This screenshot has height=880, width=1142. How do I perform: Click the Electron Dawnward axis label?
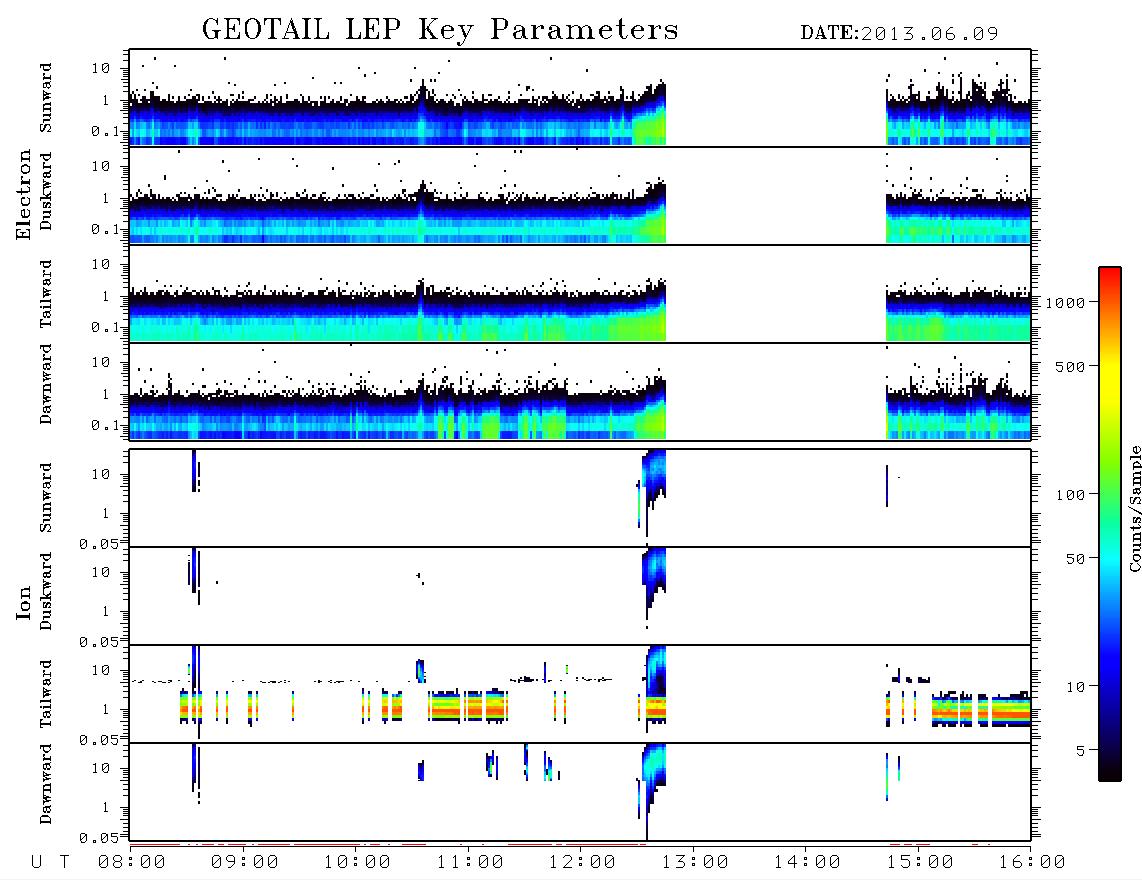point(46,385)
